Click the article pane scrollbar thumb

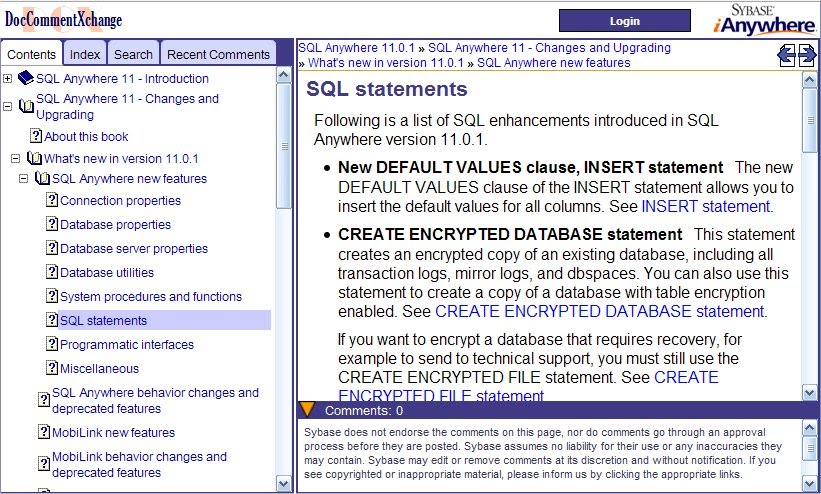pos(809,120)
